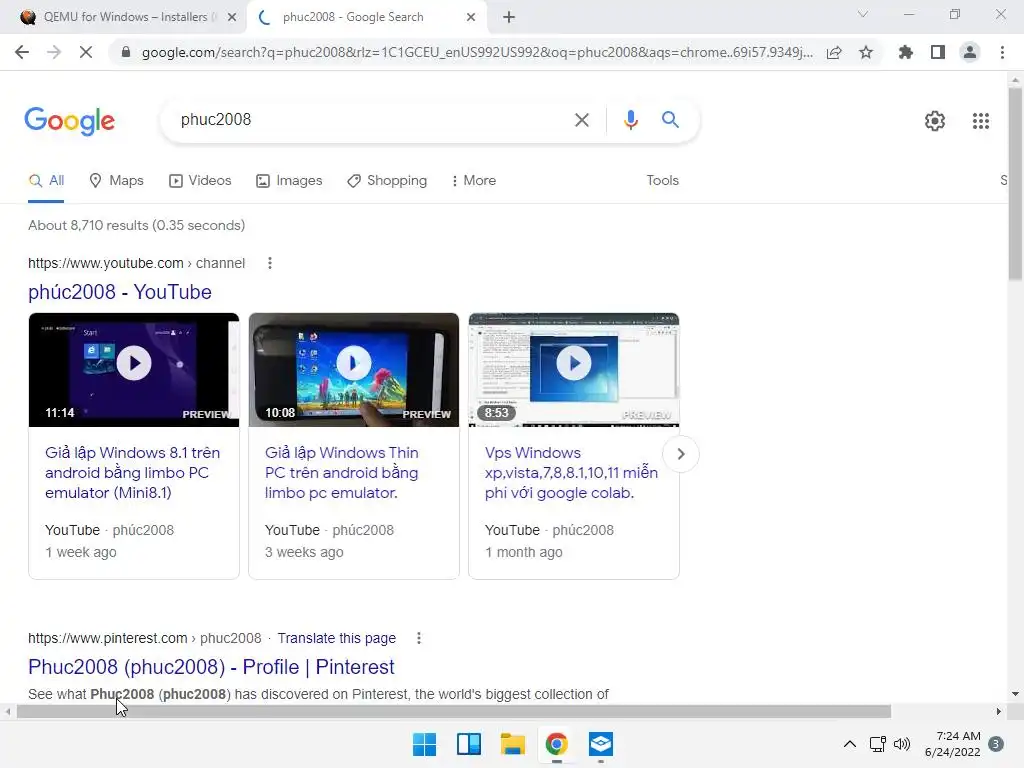Open tab search dropdown

click(x=863, y=14)
